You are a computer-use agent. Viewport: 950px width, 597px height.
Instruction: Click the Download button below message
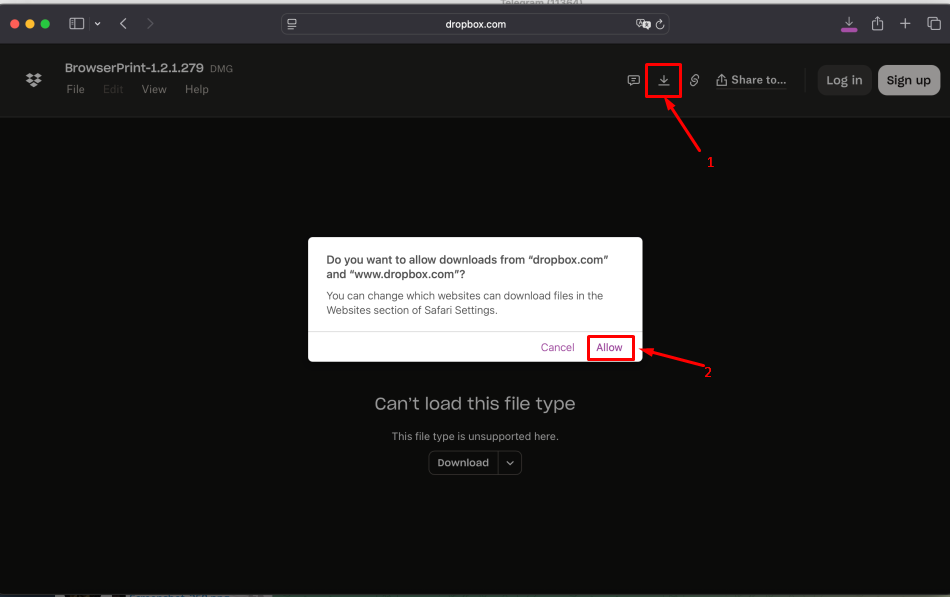click(x=463, y=462)
